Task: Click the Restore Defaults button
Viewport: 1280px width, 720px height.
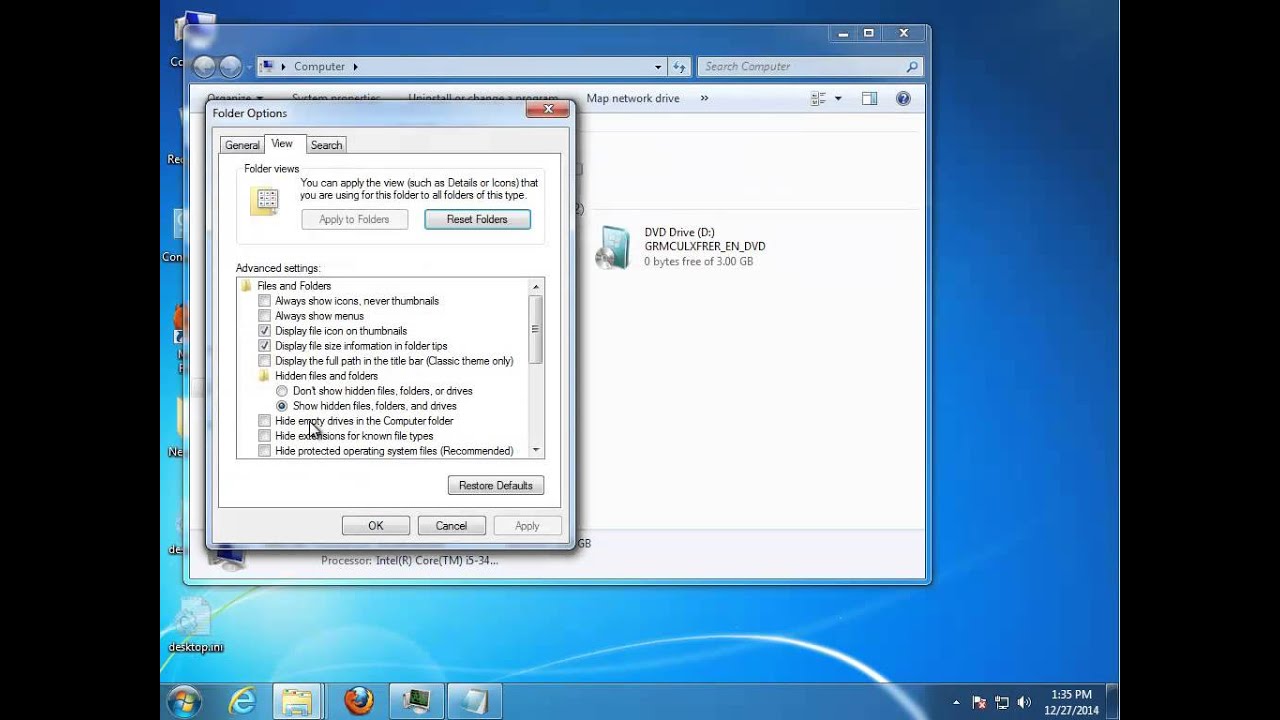Action: pos(496,485)
